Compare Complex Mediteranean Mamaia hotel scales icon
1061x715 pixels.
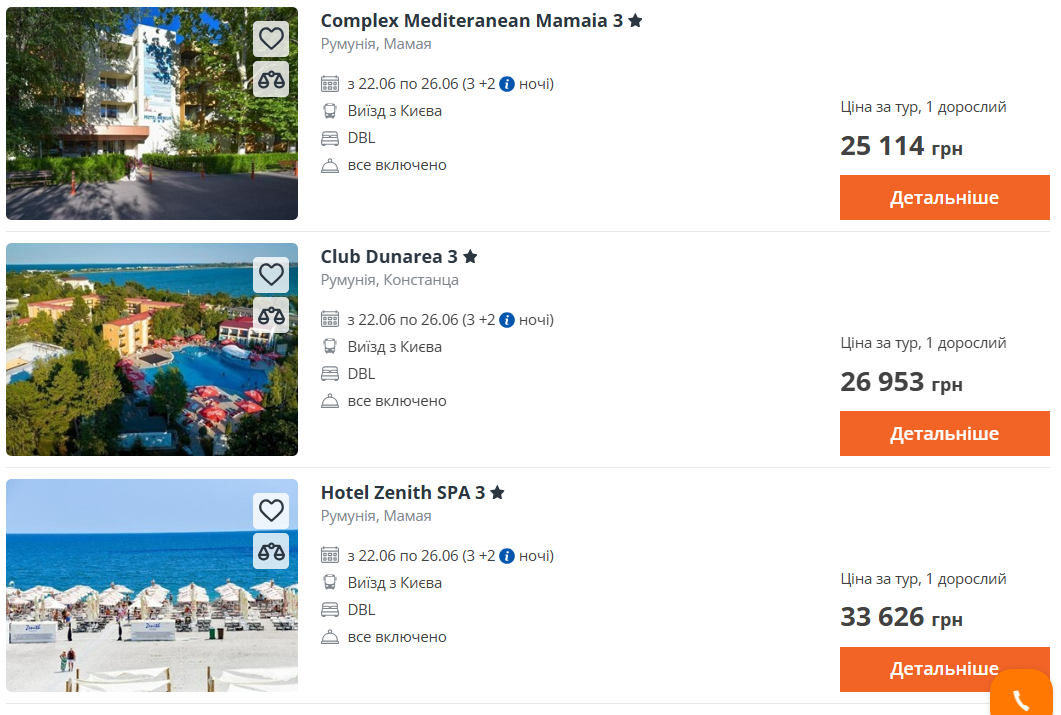tap(271, 79)
